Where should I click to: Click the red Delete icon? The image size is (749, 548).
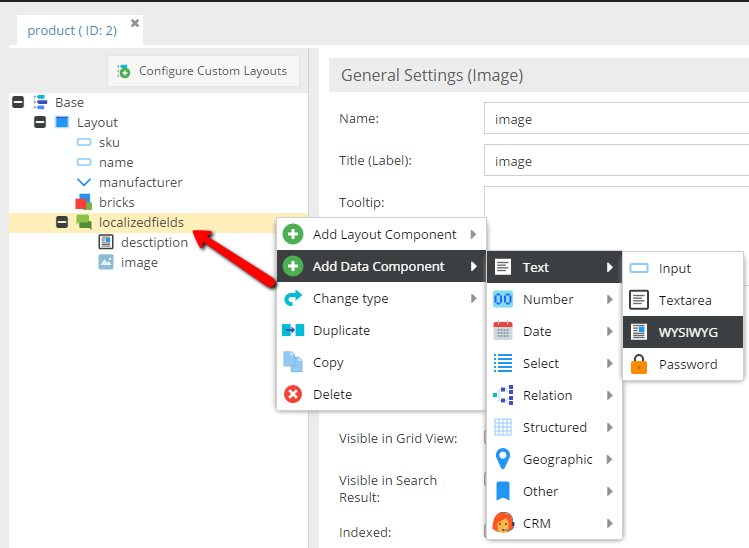tap(293, 395)
